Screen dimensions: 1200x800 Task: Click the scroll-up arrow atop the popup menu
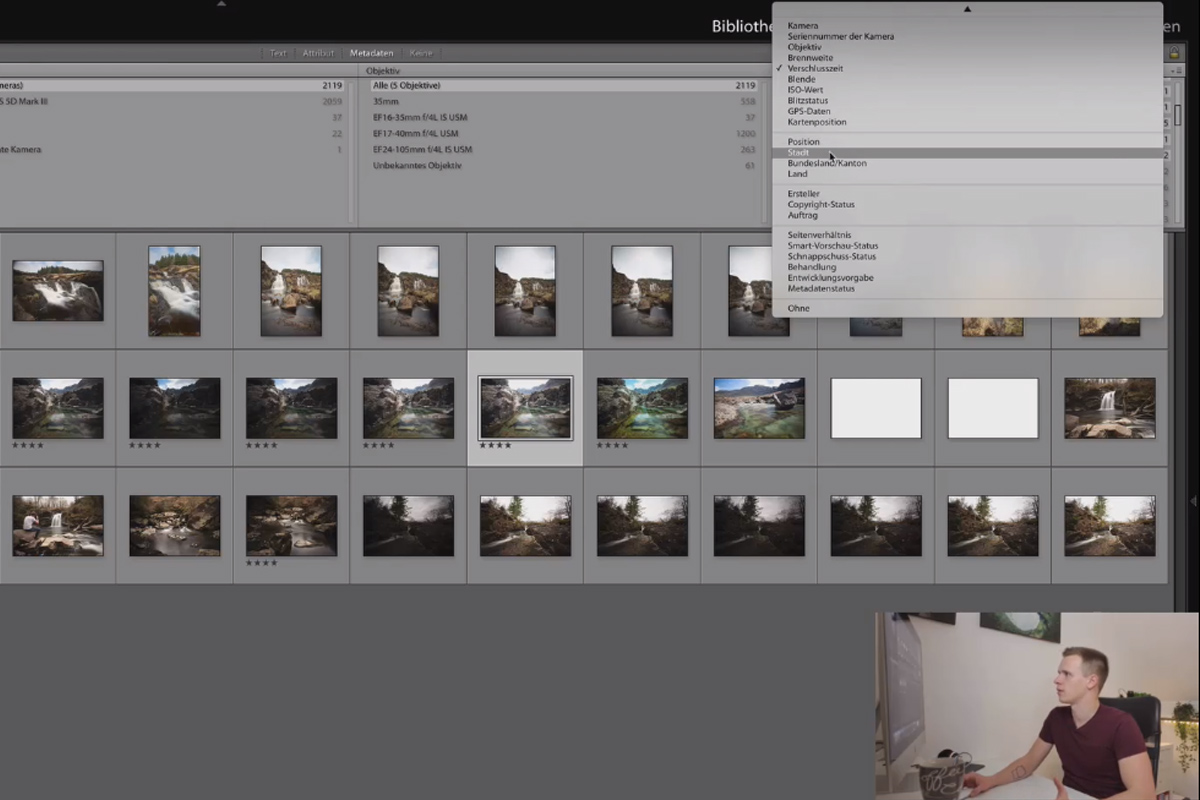967,9
